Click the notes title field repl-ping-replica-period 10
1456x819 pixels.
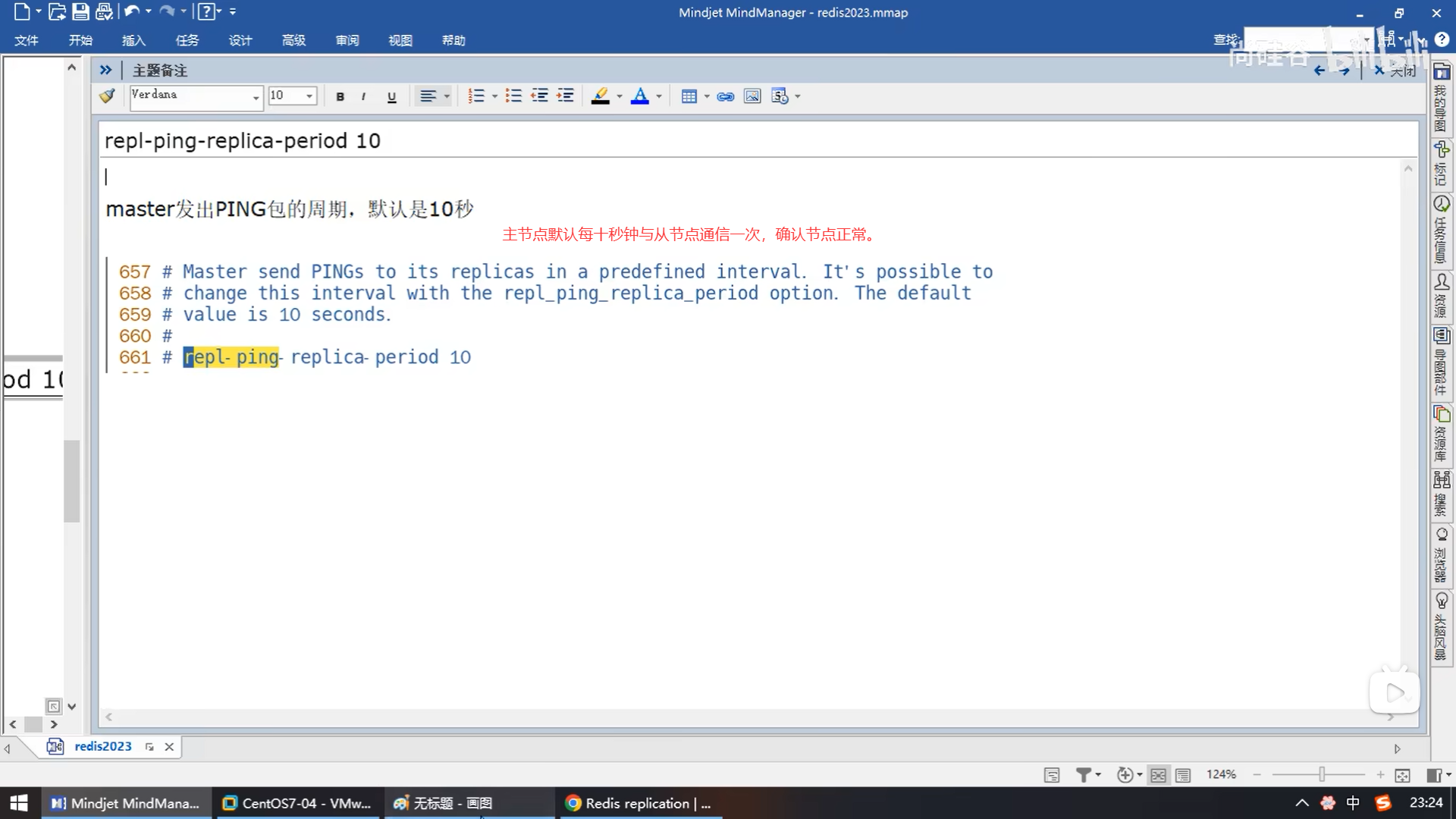tap(243, 141)
